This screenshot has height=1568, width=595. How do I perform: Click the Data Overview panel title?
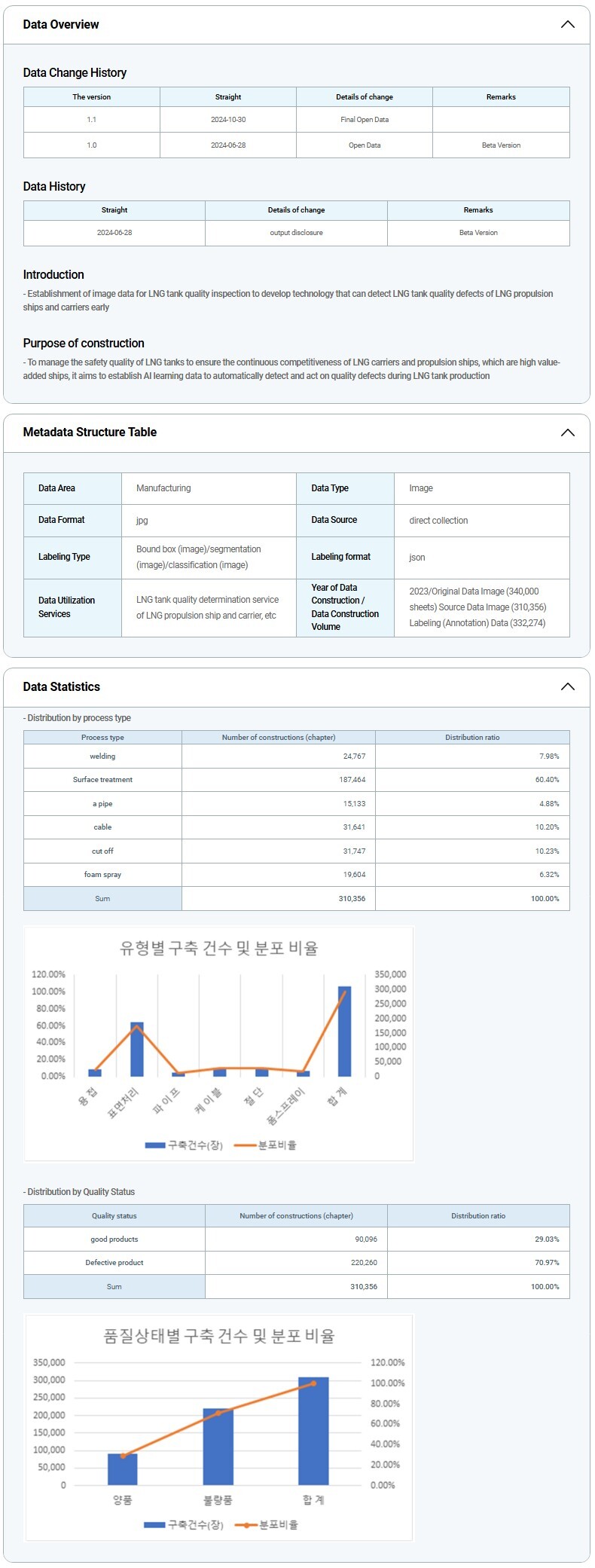pyautogui.click(x=61, y=25)
